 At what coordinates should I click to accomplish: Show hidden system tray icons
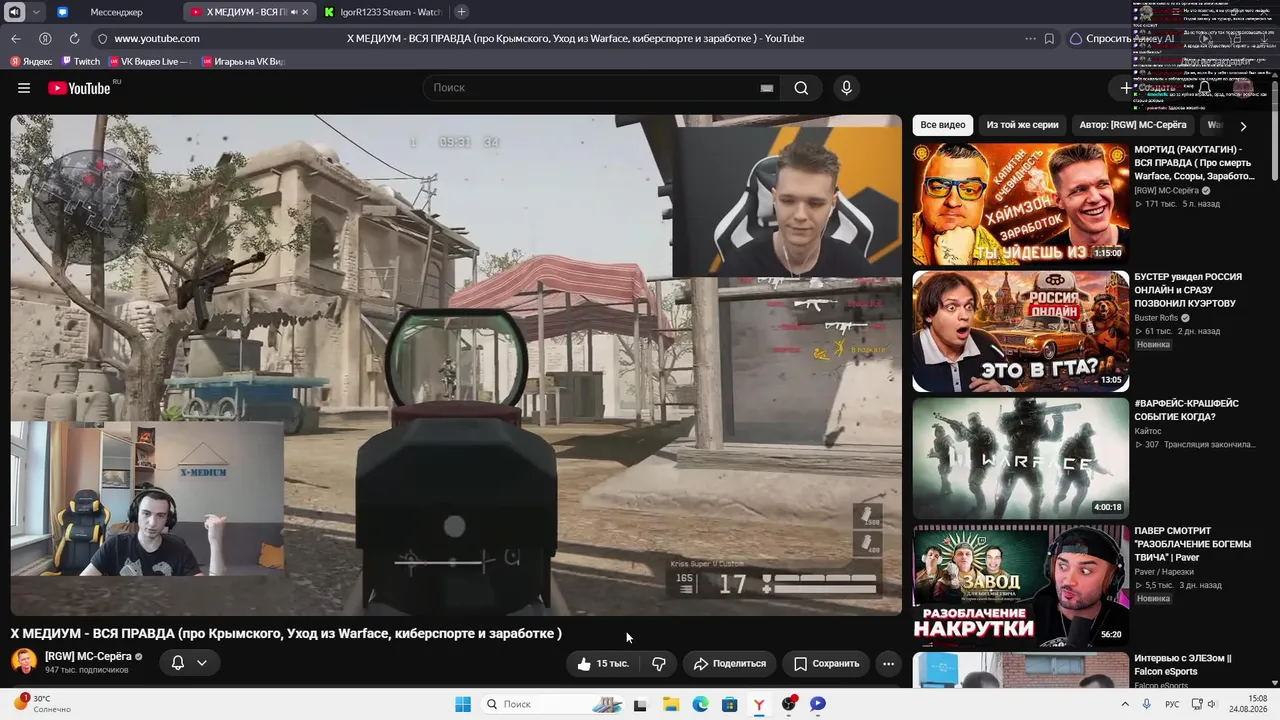tap(1125, 704)
